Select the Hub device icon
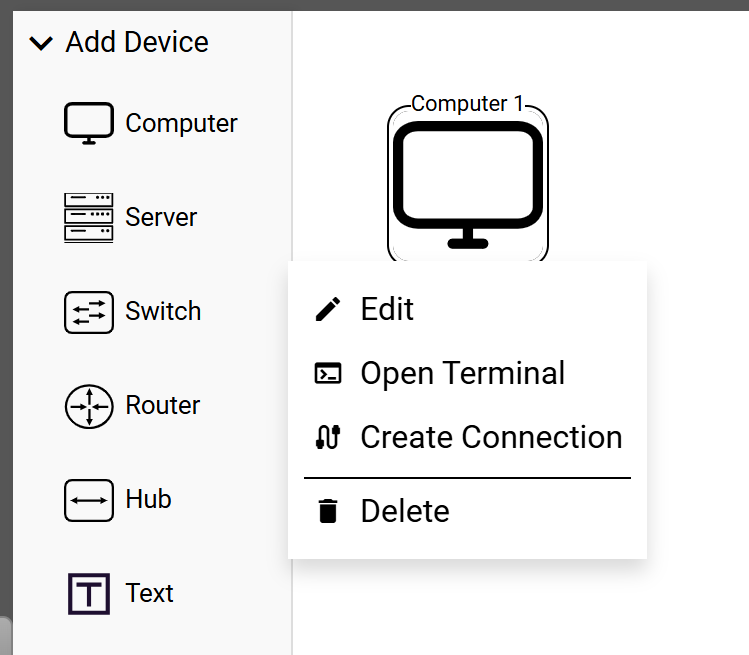The image size is (749, 655). 89,499
